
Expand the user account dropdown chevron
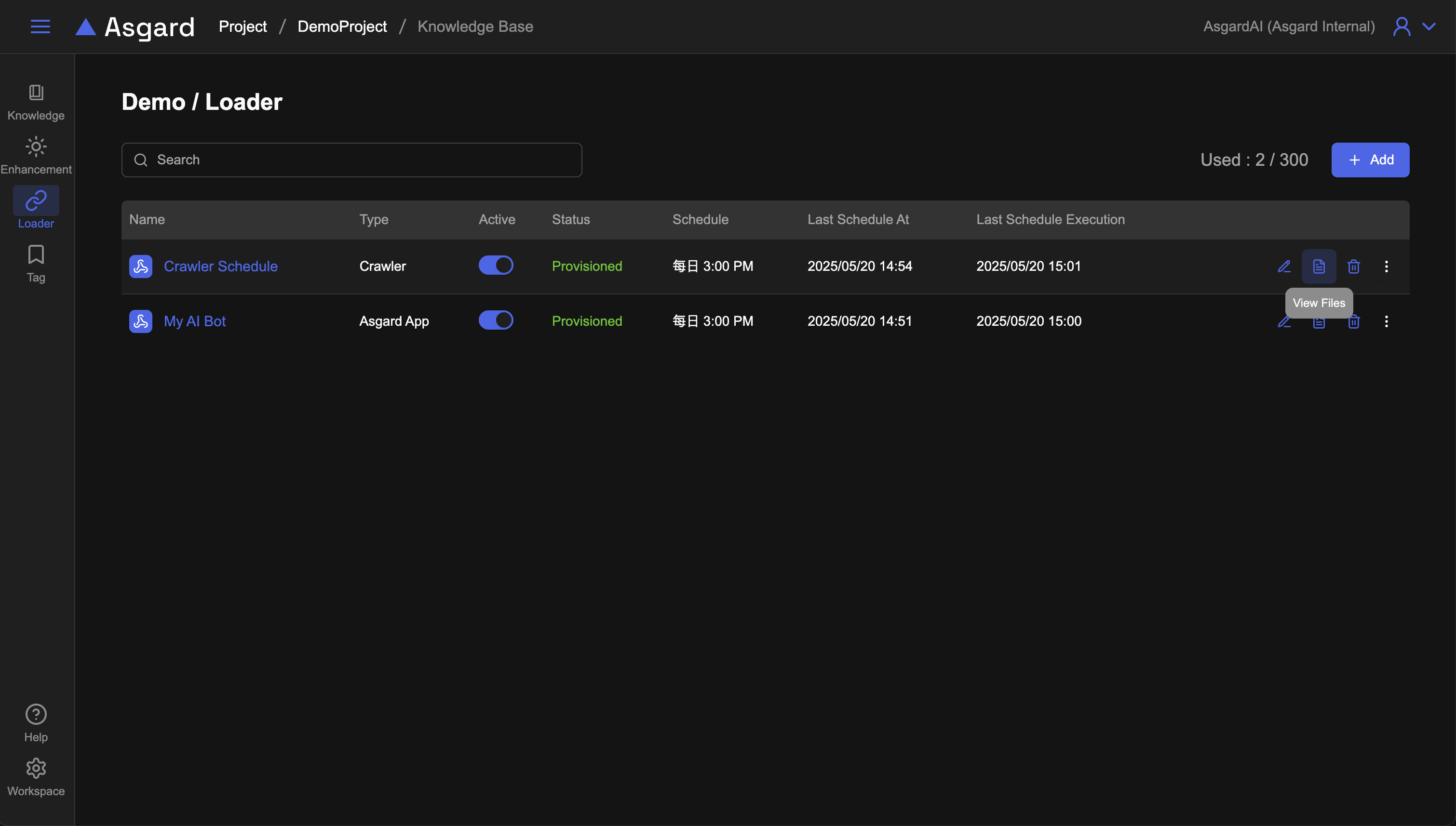pos(1429,27)
